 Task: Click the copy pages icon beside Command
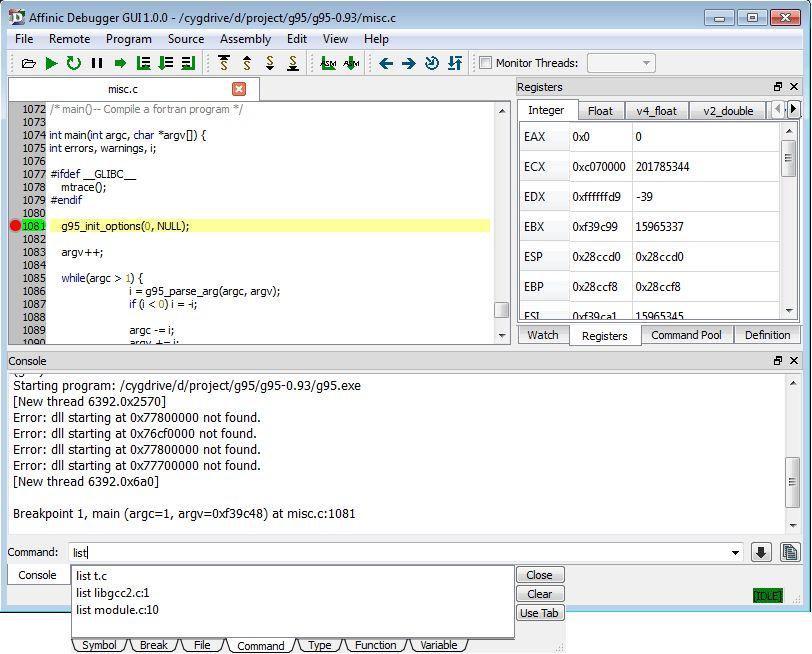pos(789,552)
